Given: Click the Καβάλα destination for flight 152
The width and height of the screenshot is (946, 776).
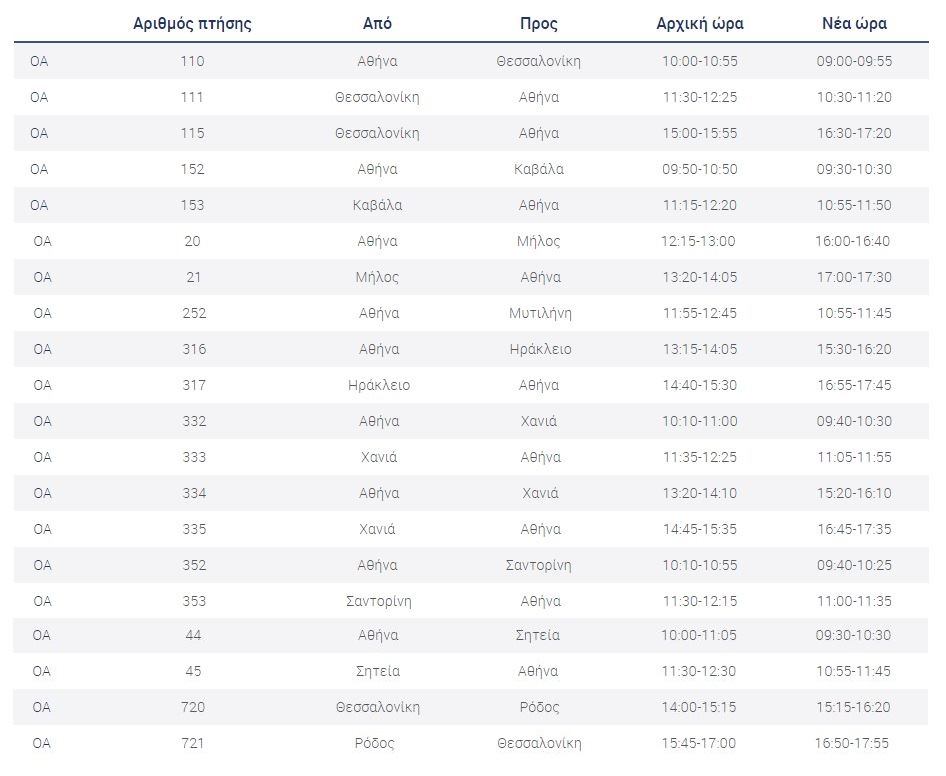Looking at the screenshot, I should click(x=538, y=169).
